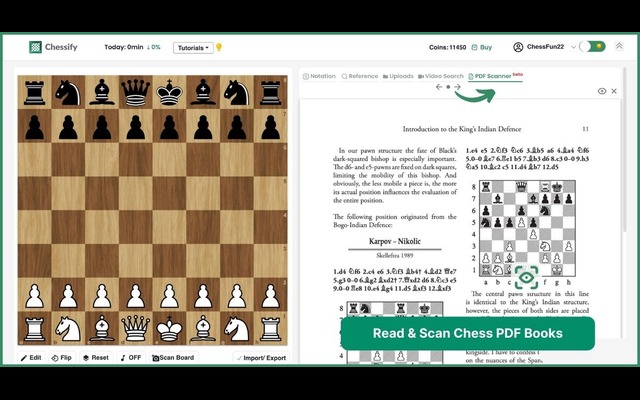Click the white bishop on c1

pos(102,329)
